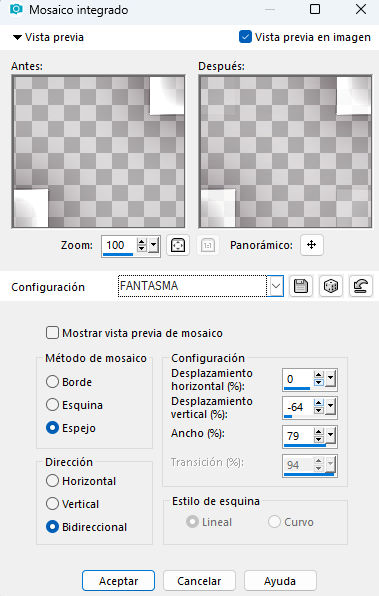Increase Desplazamiento horizontal spinner up arrow
The height and width of the screenshot is (596, 379).
[x=319, y=375]
